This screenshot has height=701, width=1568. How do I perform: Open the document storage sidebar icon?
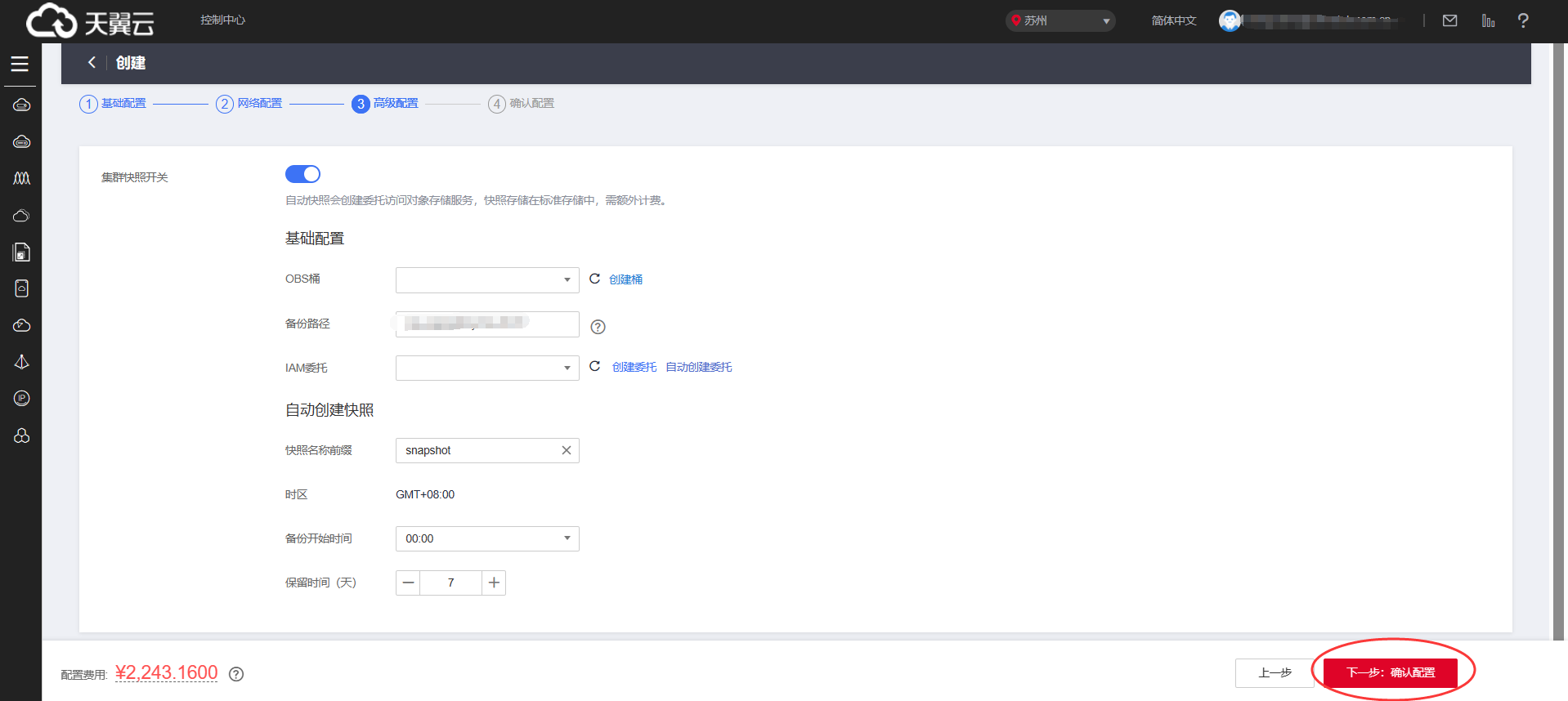pyautogui.click(x=21, y=252)
